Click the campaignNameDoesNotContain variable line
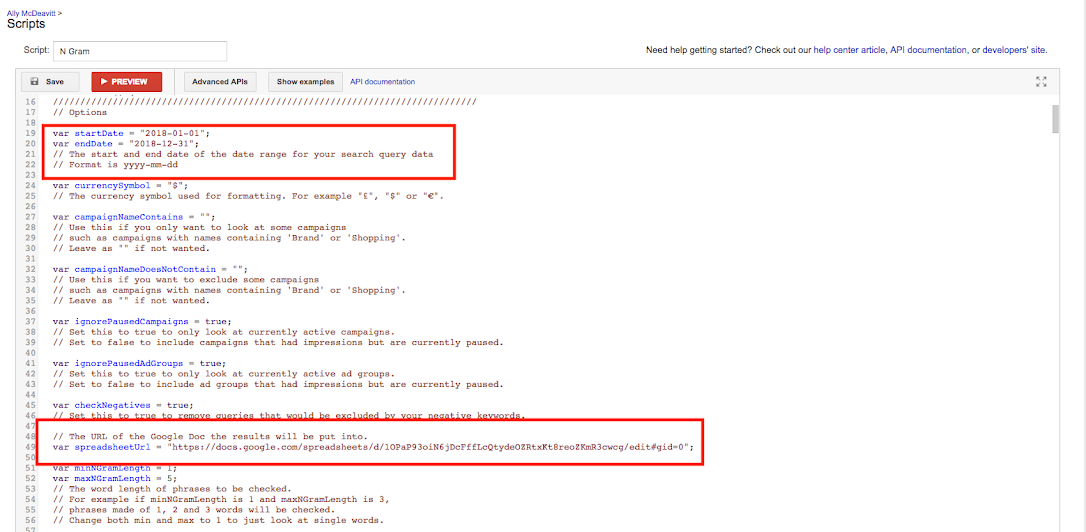This screenshot has width=1086, height=532. point(150,269)
